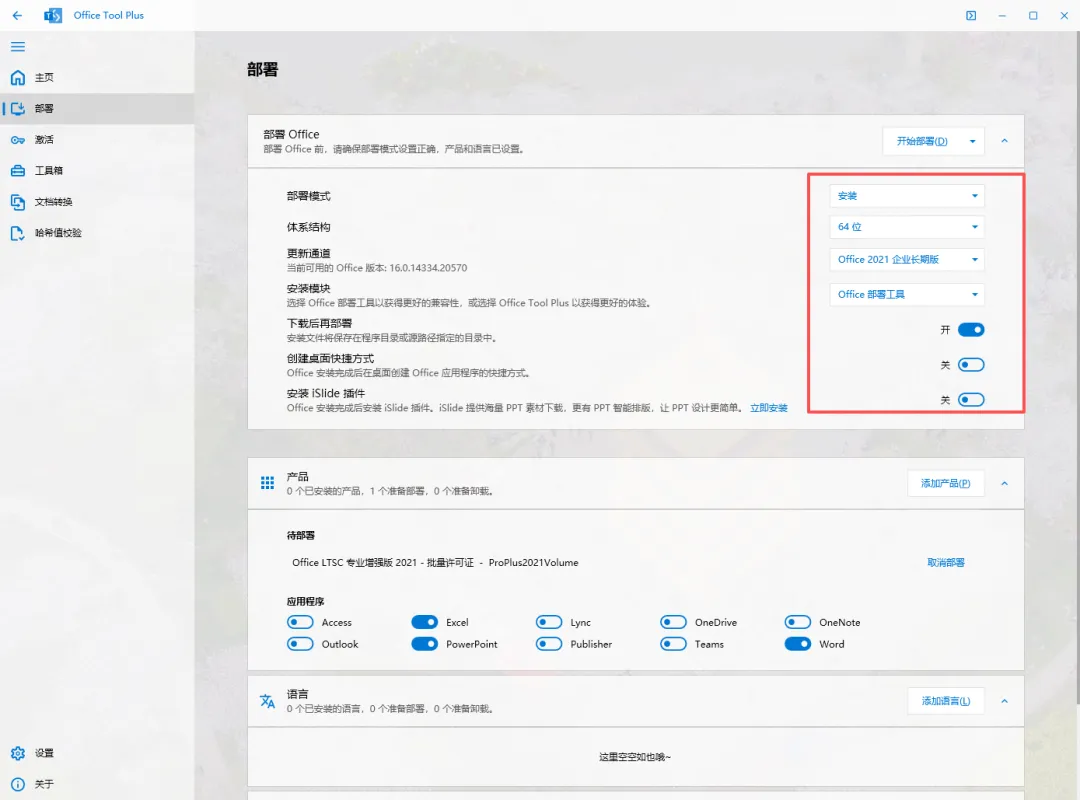
Task: Open the 主页 home page
Action: [x=96, y=77]
